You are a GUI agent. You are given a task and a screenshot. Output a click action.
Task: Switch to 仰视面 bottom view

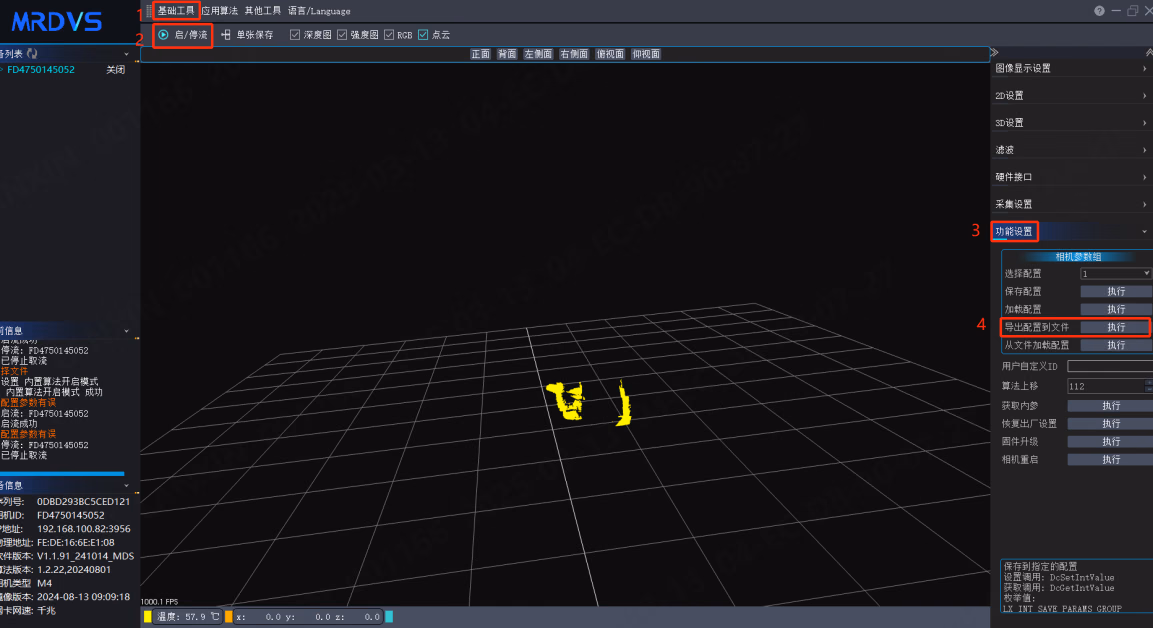pos(646,54)
